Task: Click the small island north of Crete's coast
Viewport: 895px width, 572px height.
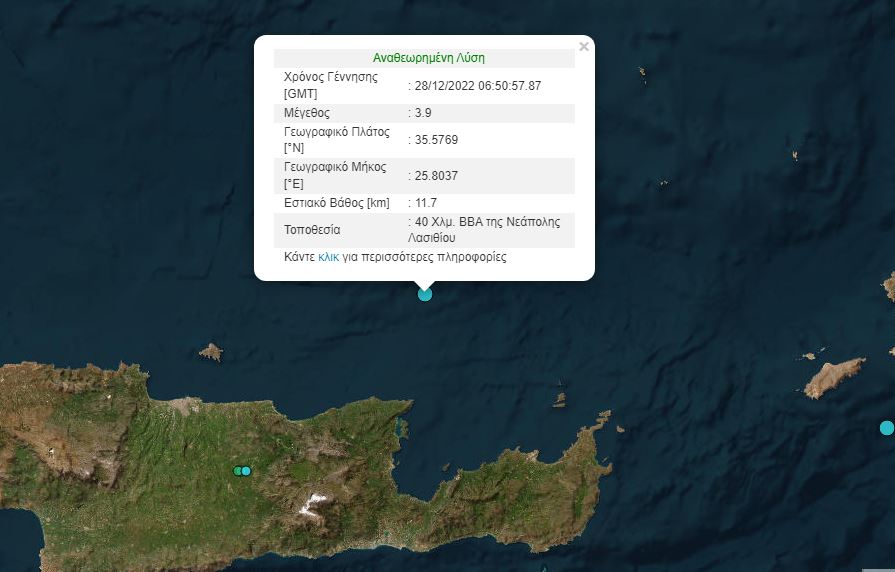Action: (211, 352)
